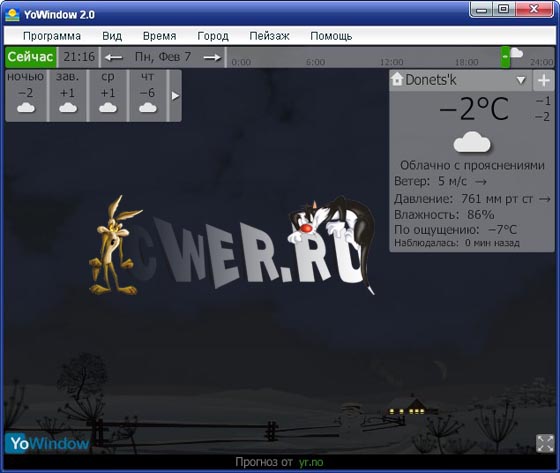Click the date Пн, Фев 7
This screenshot has height=473, width=560.
[x=163, y=57]
